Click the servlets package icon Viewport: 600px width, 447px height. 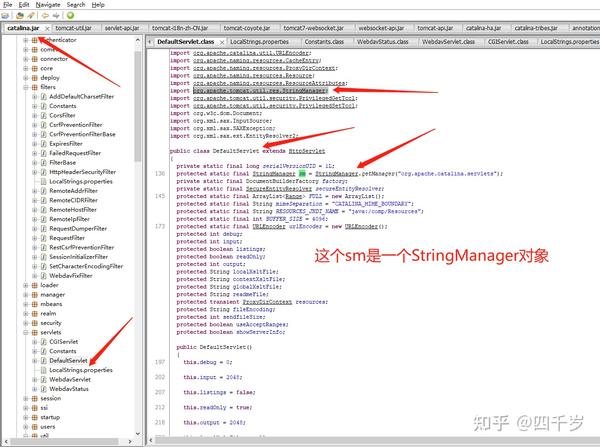pyautogui.click(x=34, y=333)
